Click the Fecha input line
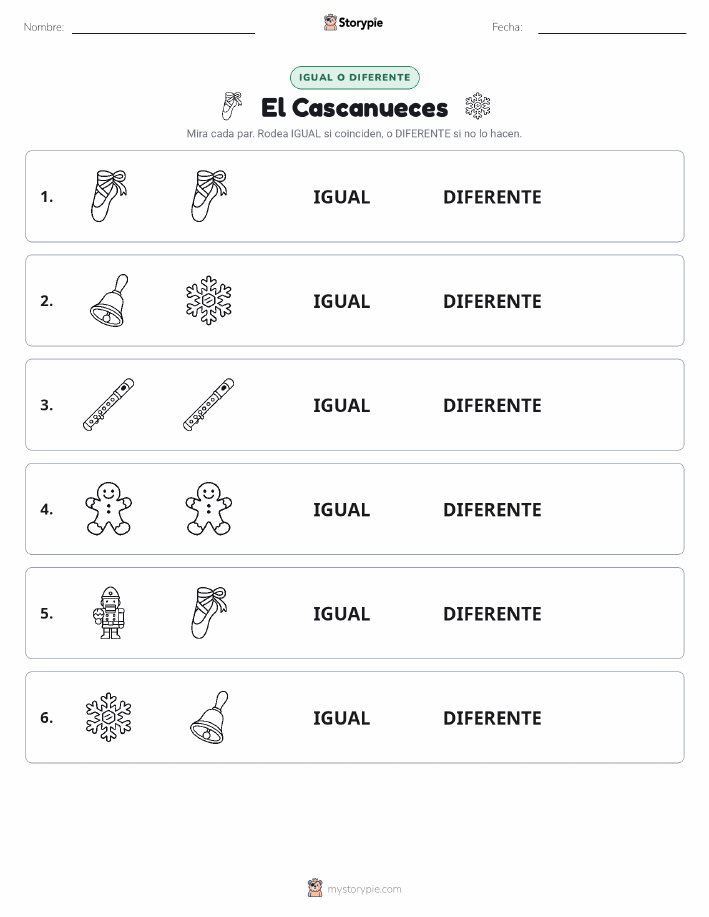The height and width of the screenshot is (917, 709). point(612,28)
